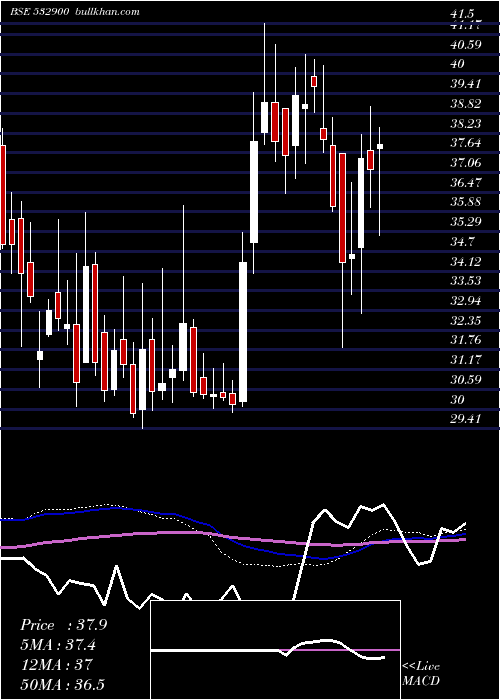Click the 34.12 price axis label
Screen dimensions: 500x700
coord(466,262)
